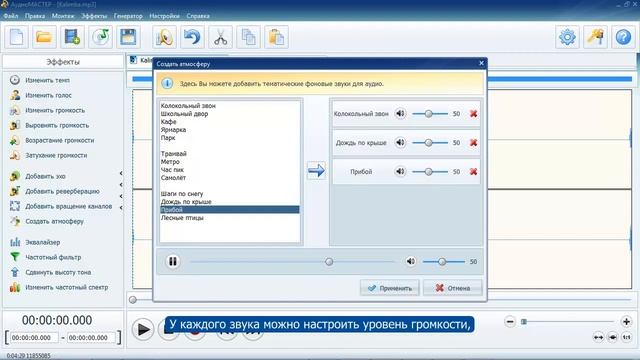Select Лесные птицы in sound list
640x360 pixels.
182,218
